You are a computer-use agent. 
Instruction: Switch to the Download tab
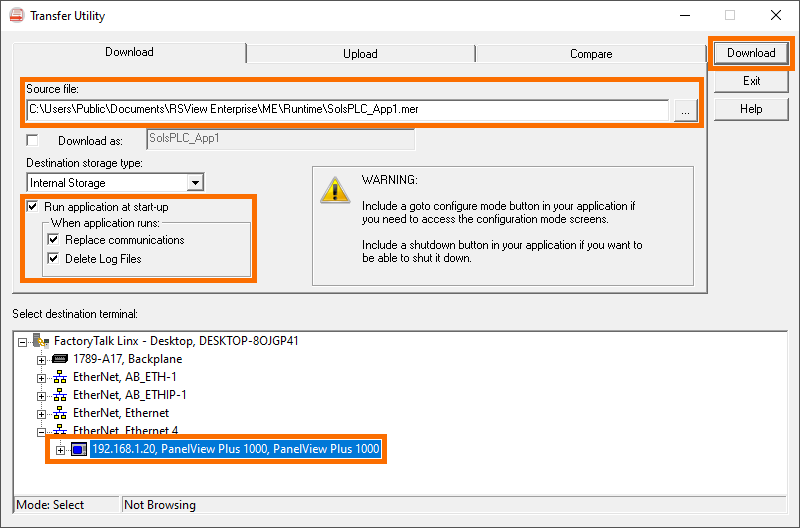[129, 52]
